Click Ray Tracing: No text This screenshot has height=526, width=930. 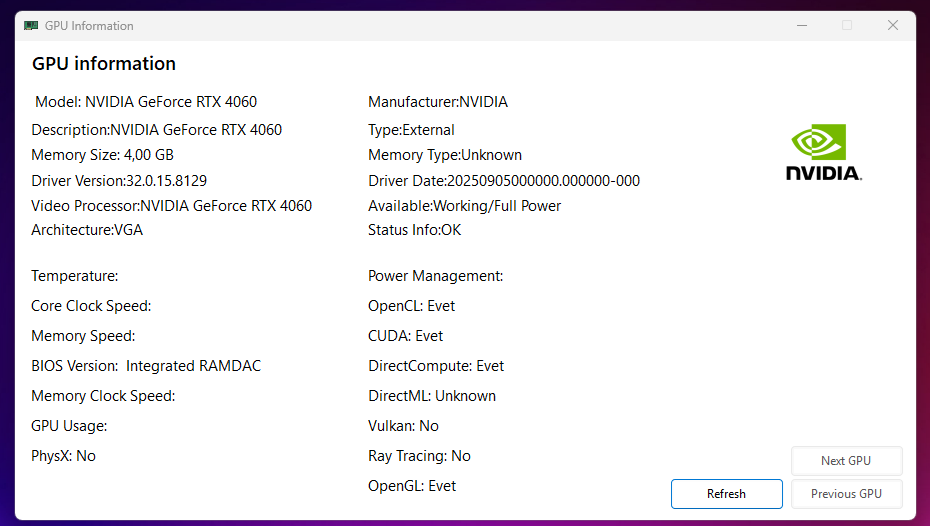pos(419,456)
